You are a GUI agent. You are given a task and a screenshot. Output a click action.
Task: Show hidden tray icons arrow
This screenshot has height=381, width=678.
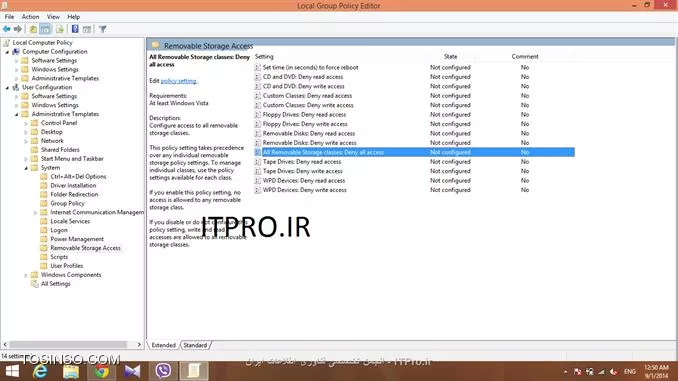566,371
